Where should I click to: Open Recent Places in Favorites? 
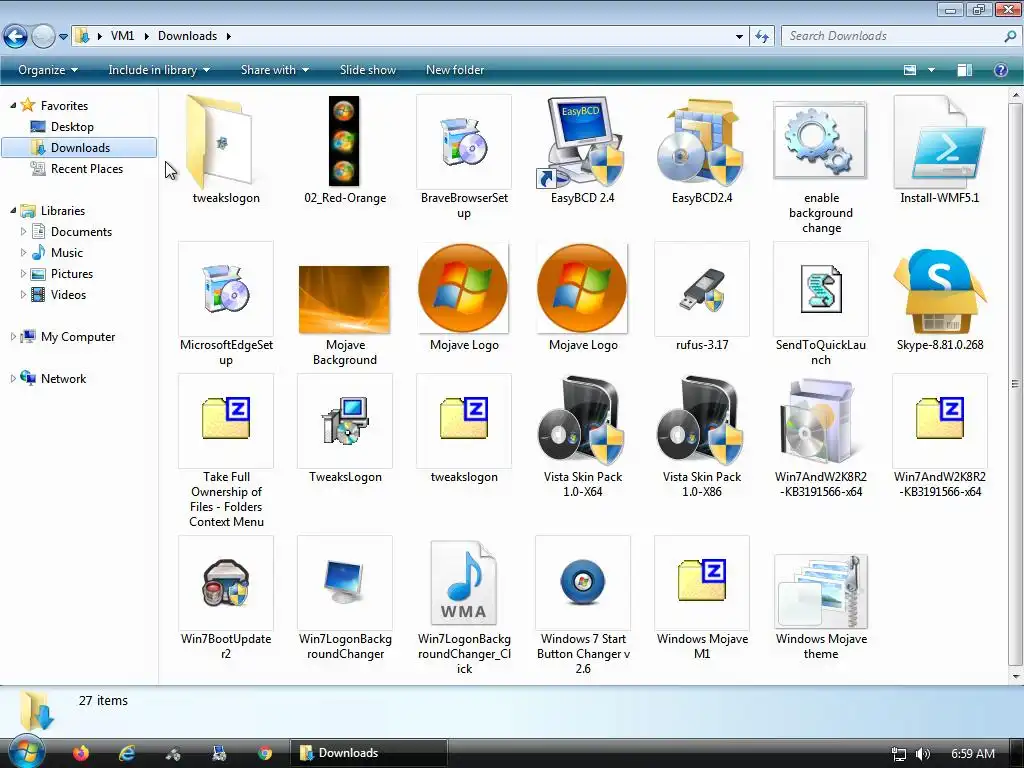[x=86, y=168]
